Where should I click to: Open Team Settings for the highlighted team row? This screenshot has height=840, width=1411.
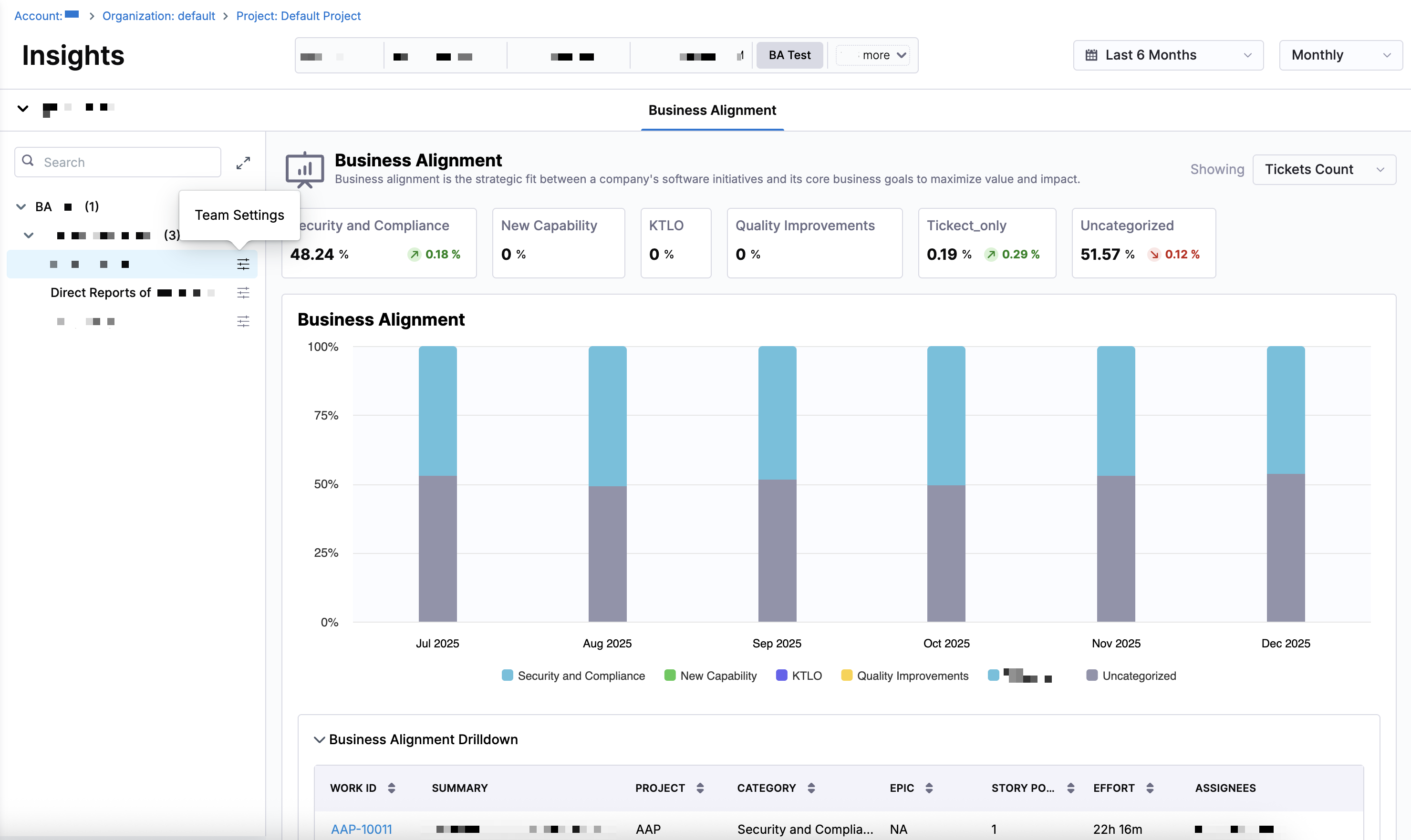click(243, 264)
